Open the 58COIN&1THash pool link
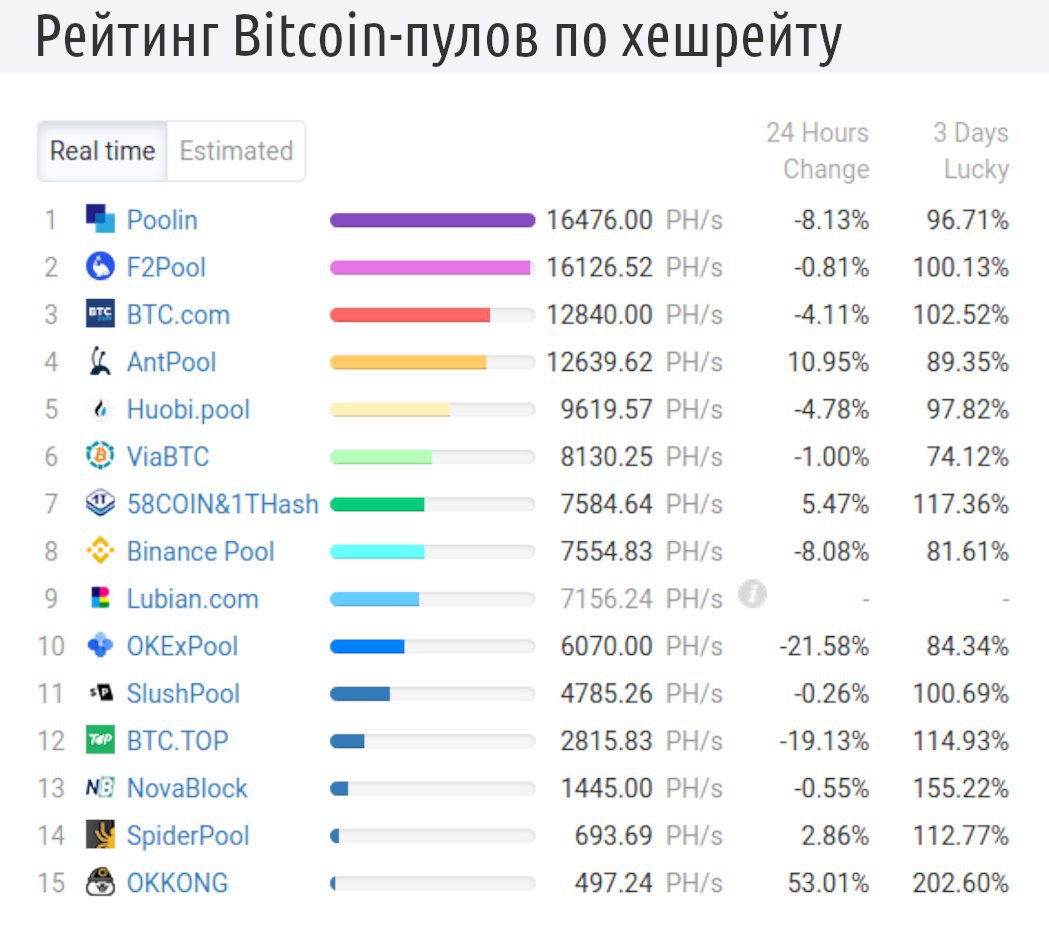 pyautogui.click(x=222, y=504)
